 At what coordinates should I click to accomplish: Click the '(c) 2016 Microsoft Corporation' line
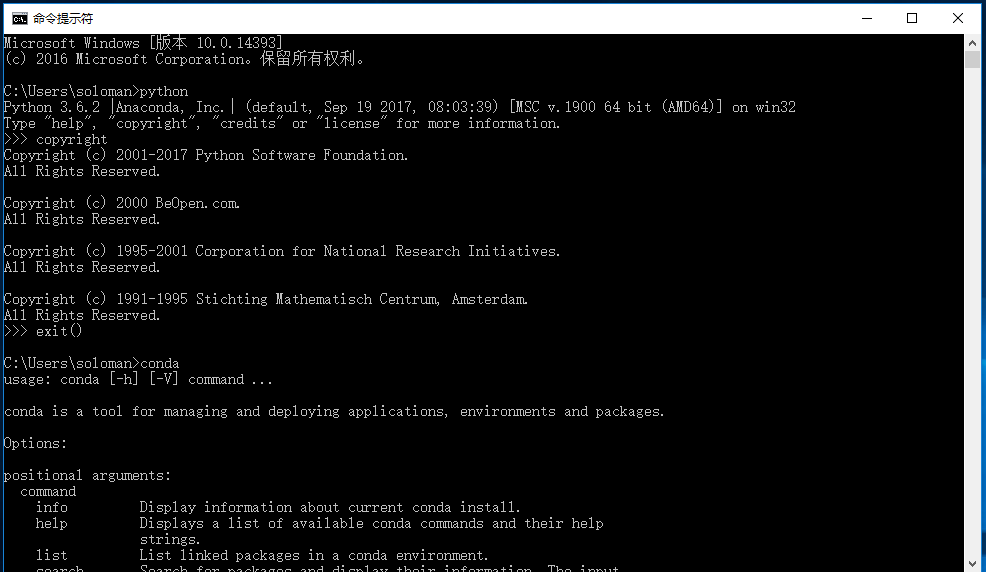tap(184, 59)
